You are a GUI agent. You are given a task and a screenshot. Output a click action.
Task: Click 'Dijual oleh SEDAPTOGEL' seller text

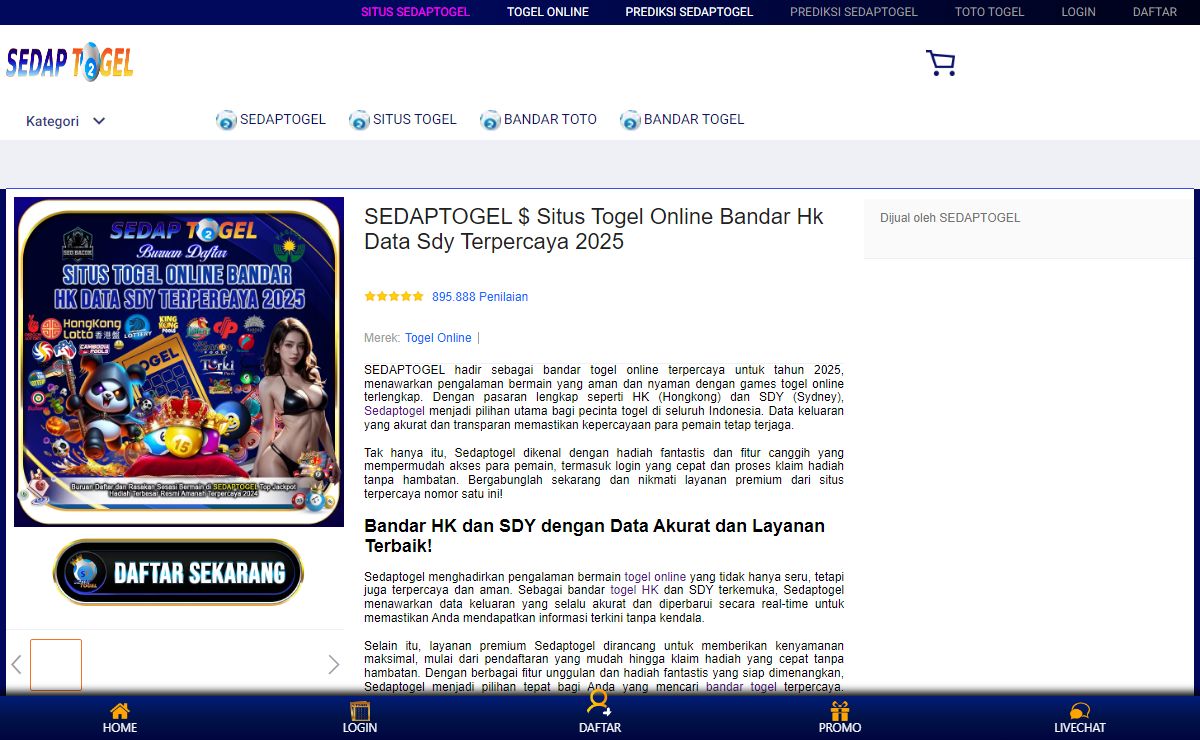[950, 218]
